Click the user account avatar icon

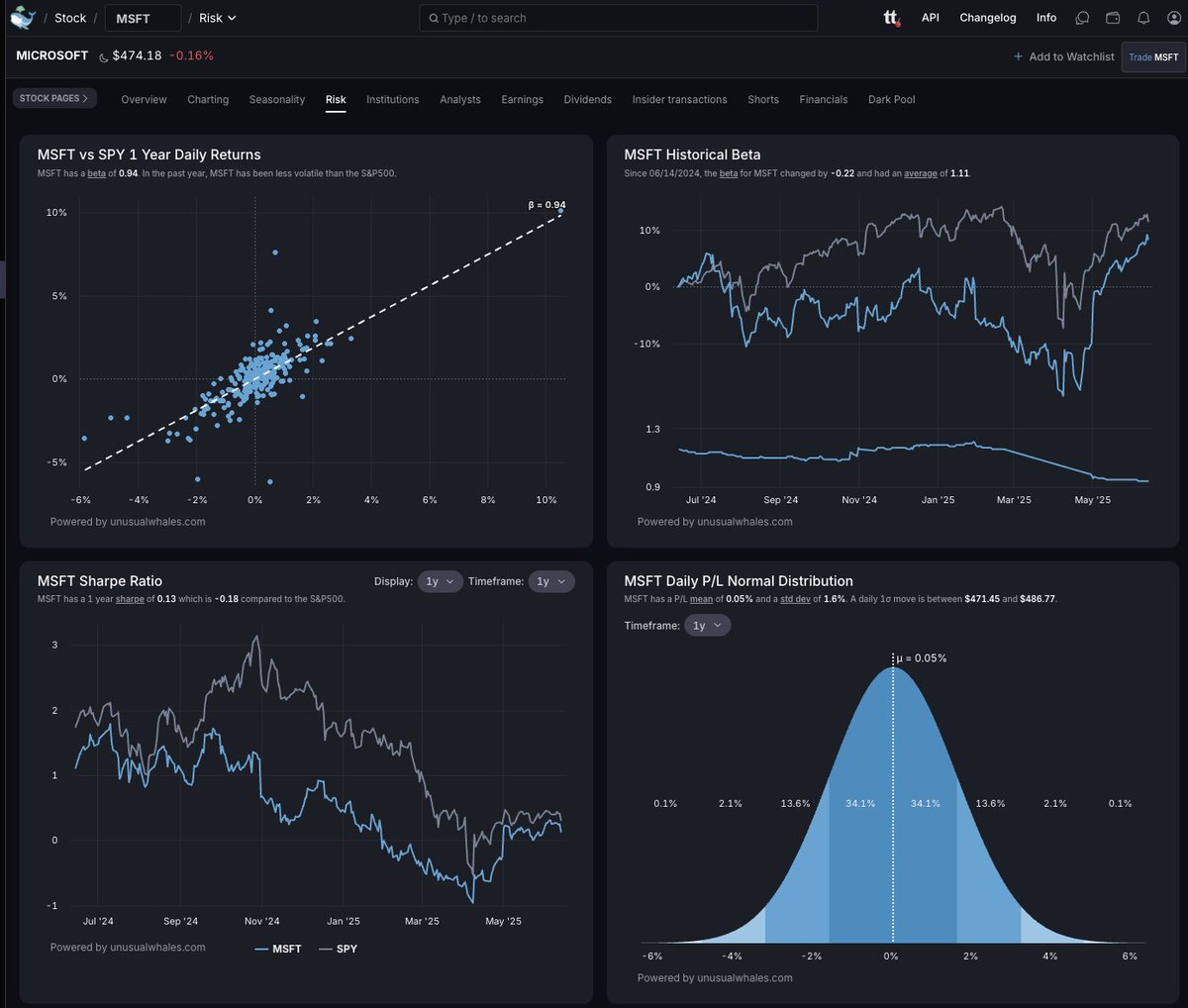click(1174, 18)
